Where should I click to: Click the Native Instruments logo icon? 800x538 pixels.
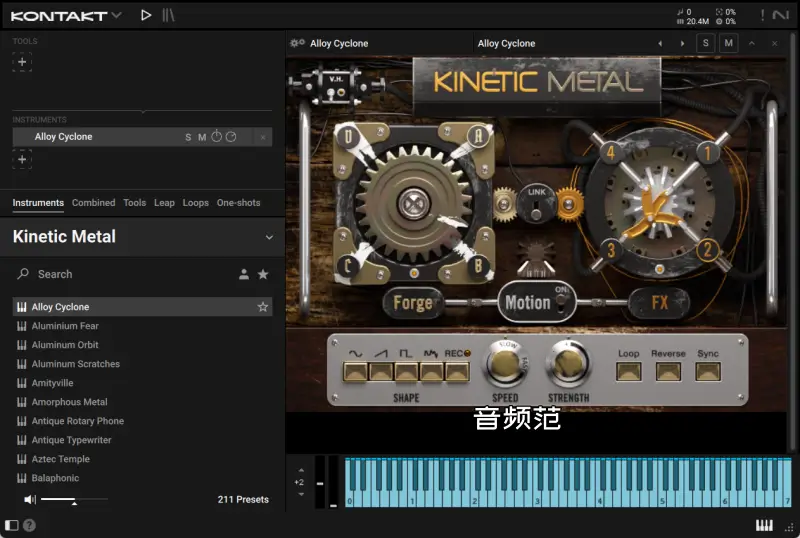[x=781, y=15]
